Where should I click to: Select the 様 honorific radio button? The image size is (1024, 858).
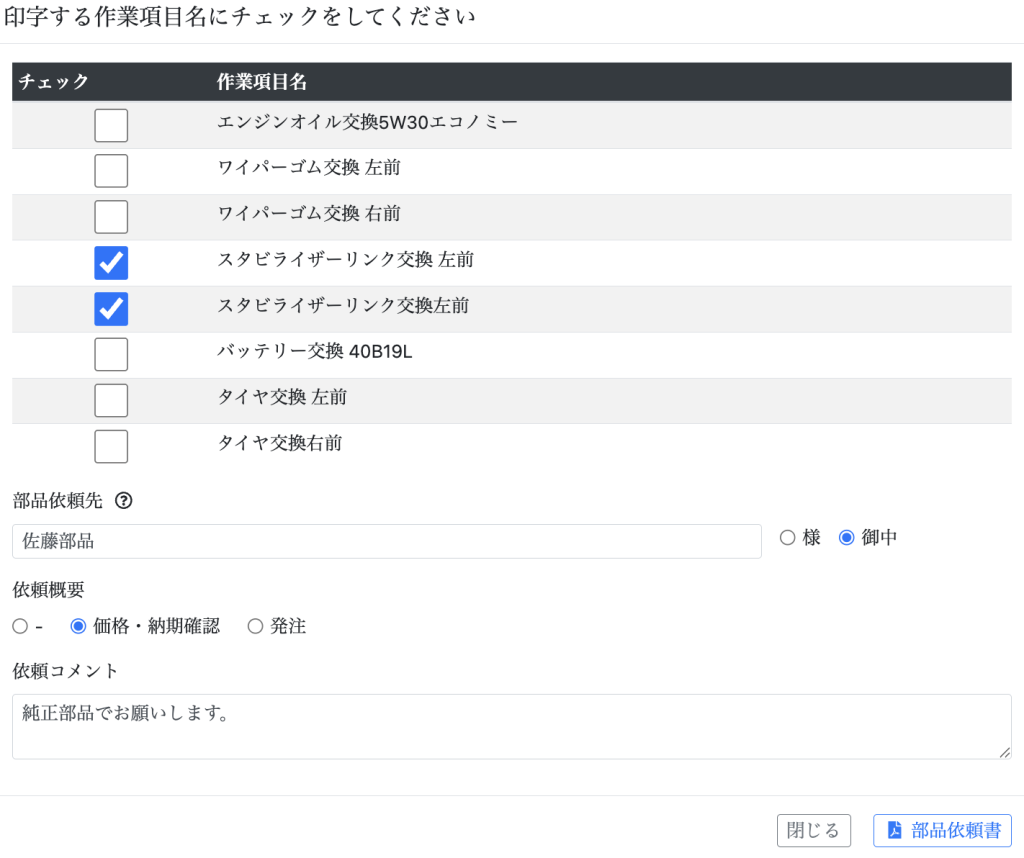tap(787, 538)
